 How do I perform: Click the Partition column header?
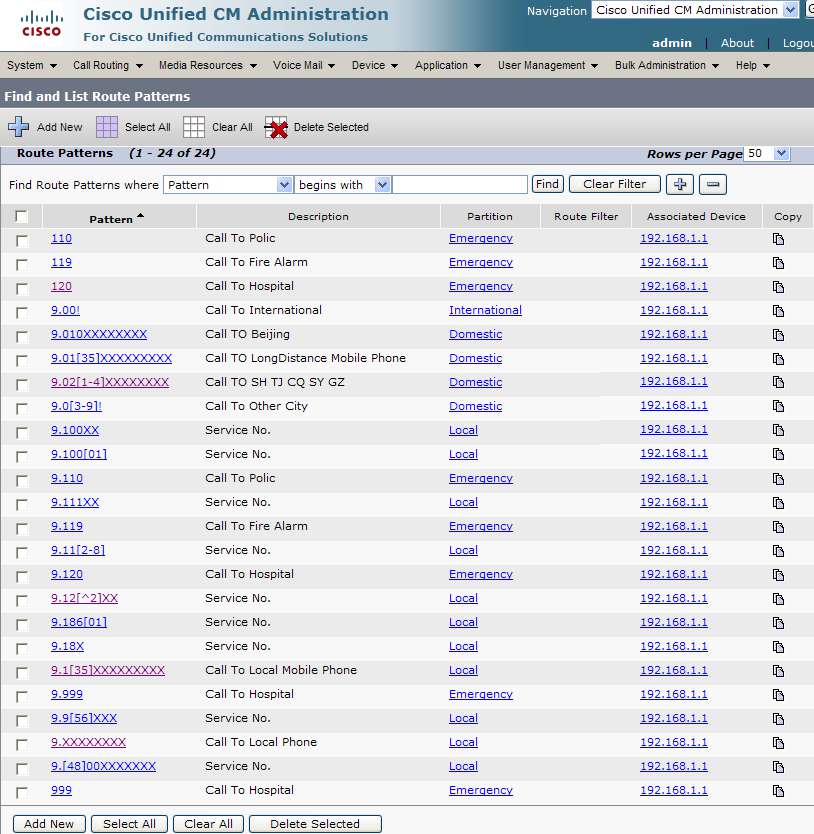point(489,216)
